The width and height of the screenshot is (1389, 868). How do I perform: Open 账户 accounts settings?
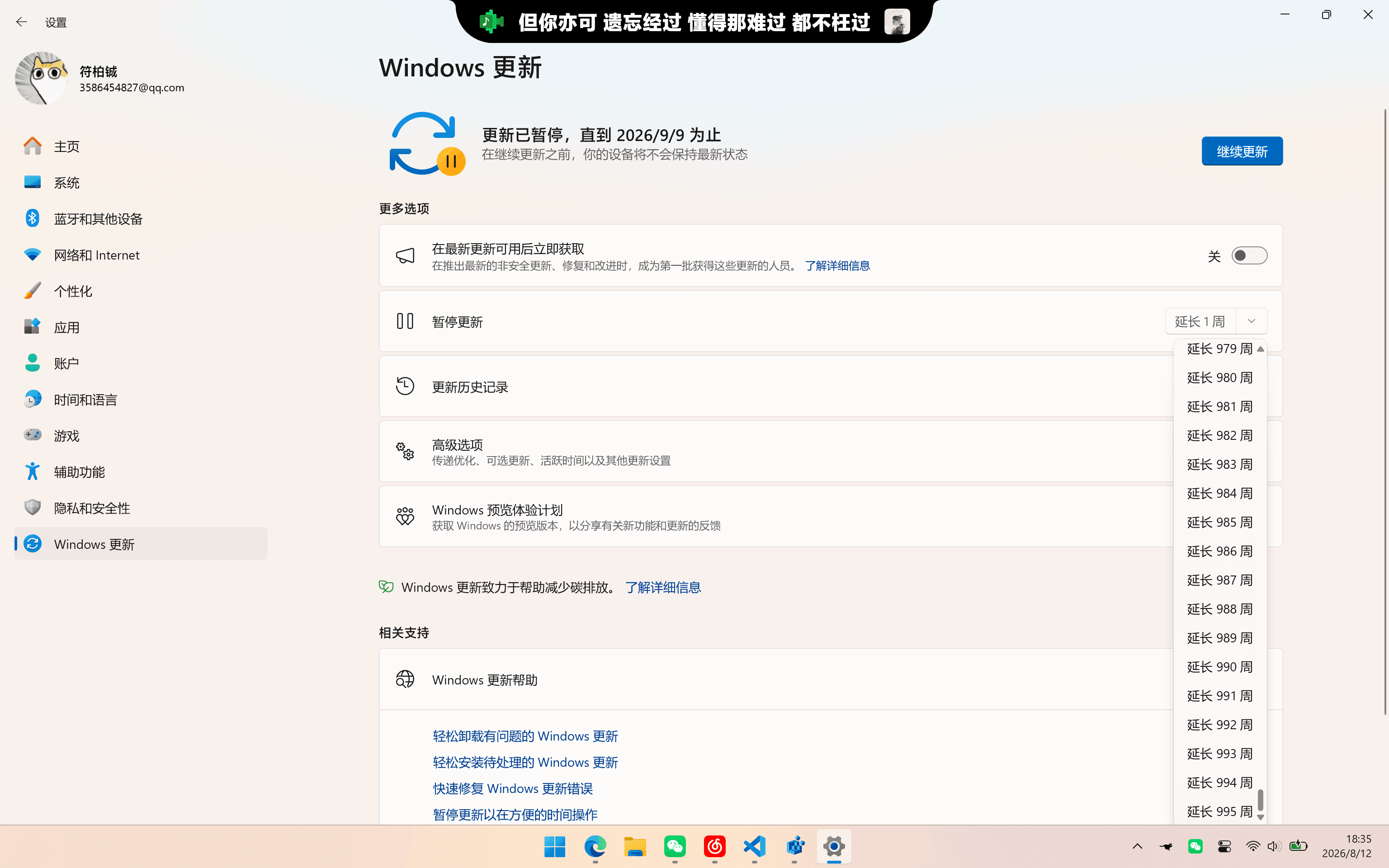pyautogui.click(x=141, y=363)
